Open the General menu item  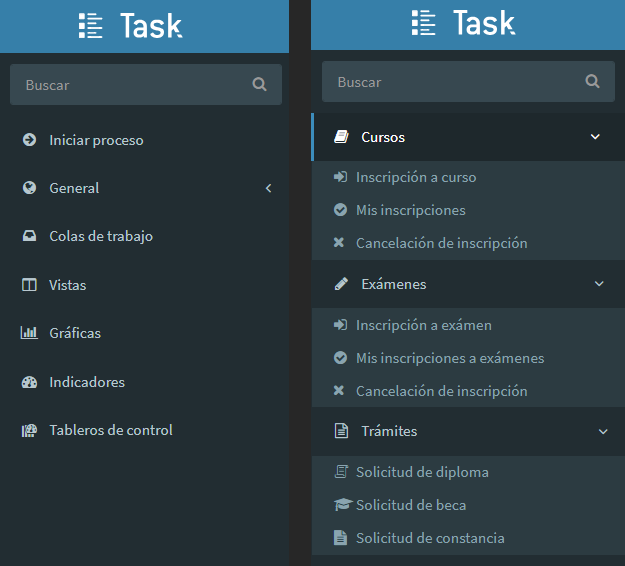(x=144, y=188)
